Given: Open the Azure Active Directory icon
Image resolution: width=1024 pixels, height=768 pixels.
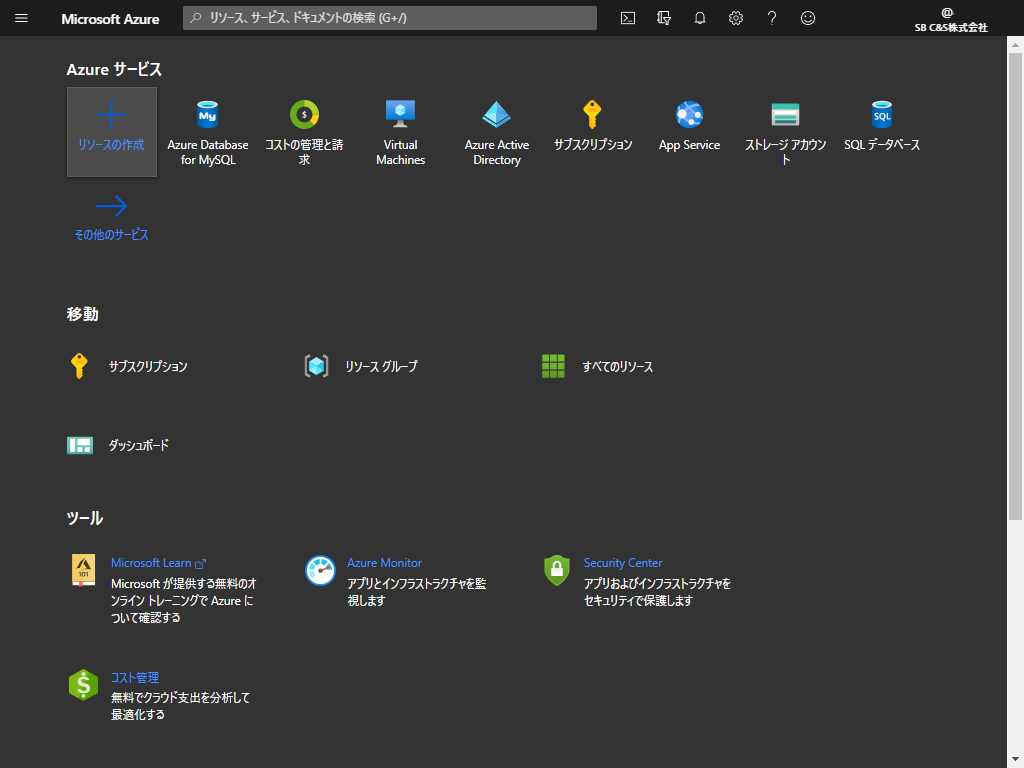Looking at the screenshot, I should (x=496, y=115).
